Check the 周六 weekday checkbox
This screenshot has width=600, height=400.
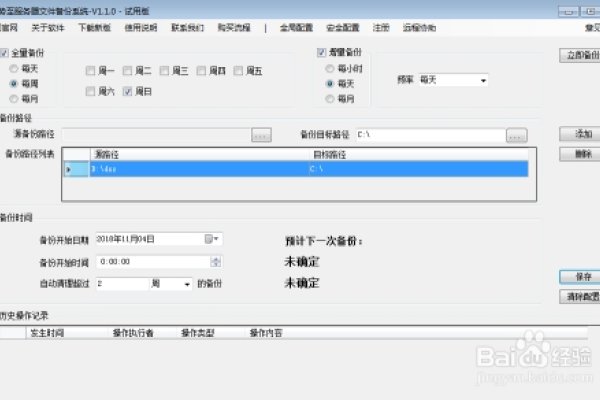90,91
